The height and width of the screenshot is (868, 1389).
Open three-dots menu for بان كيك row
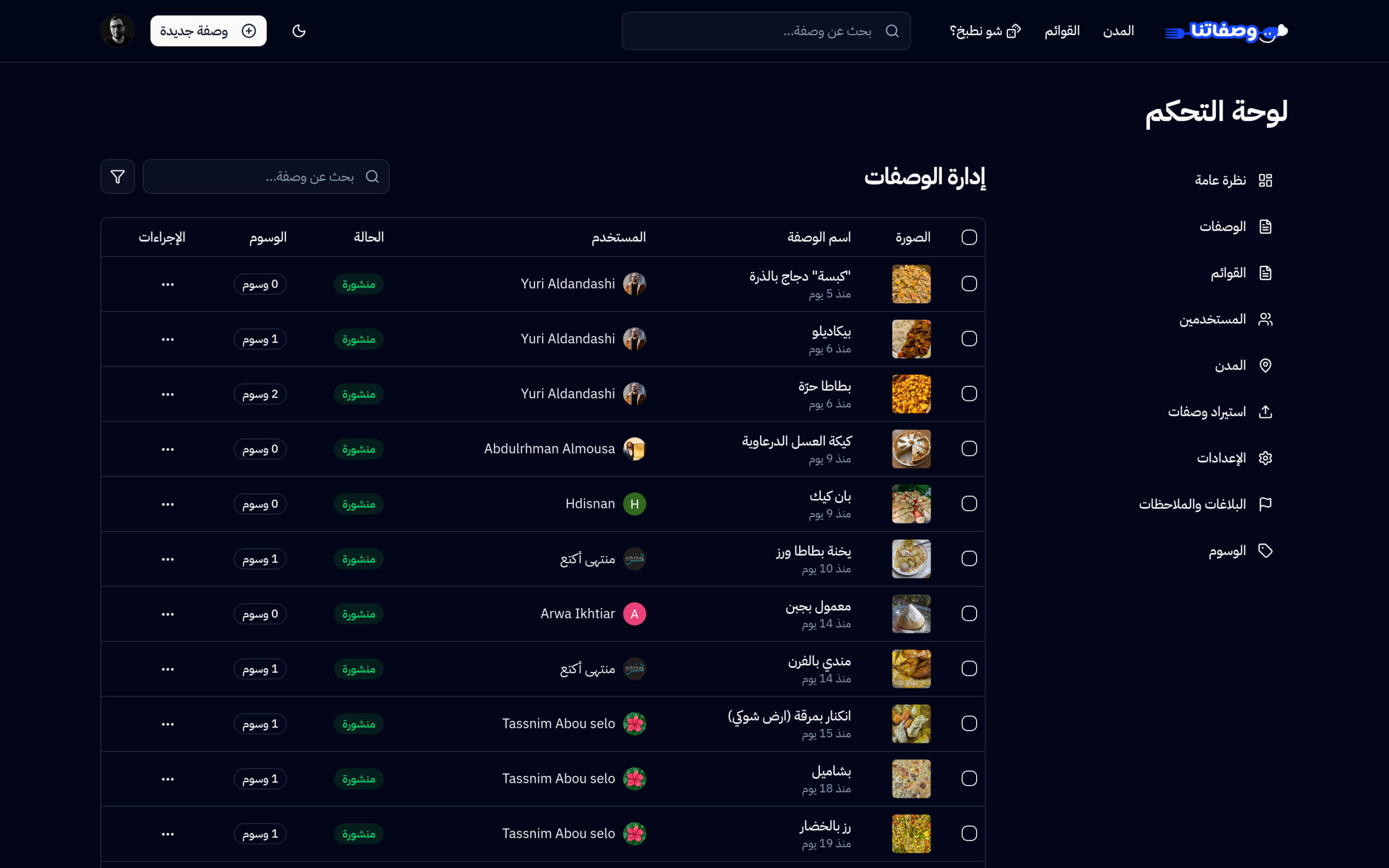[x=168, y=504]
